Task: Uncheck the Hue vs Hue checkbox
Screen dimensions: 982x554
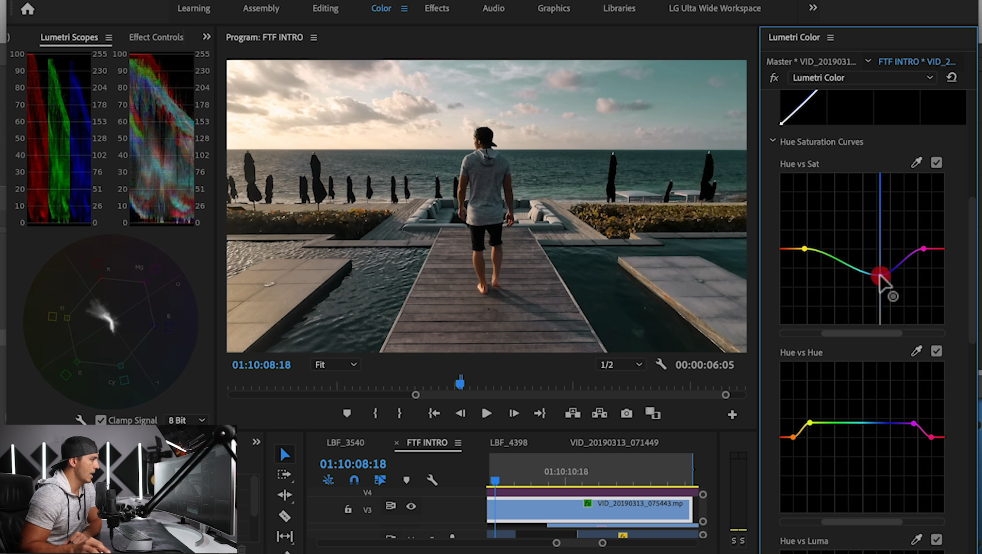Action: 936,351
